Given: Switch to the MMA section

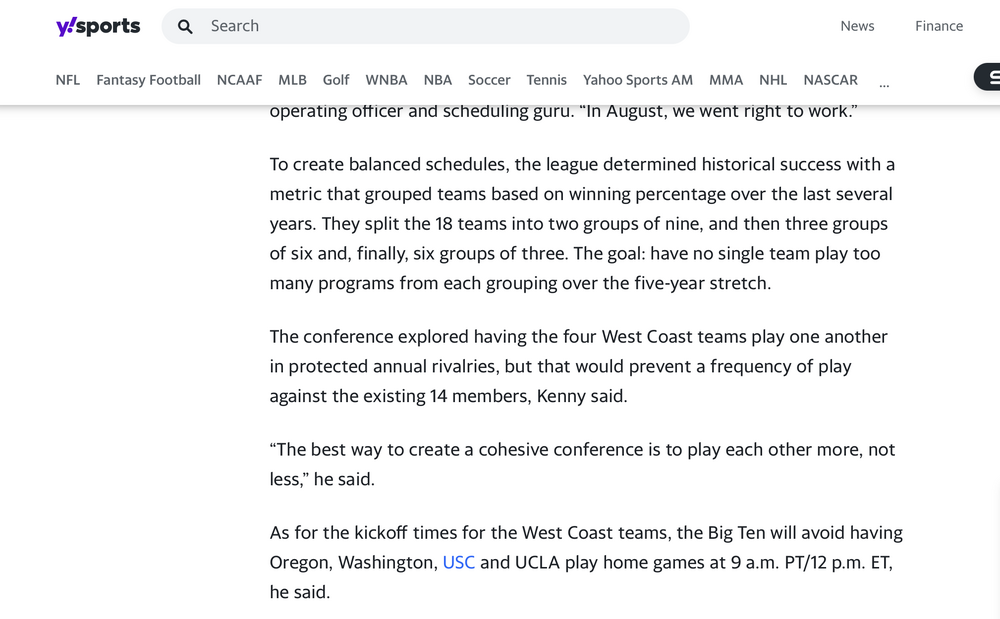Looking at the screenshot, I should tap(726, 80).
